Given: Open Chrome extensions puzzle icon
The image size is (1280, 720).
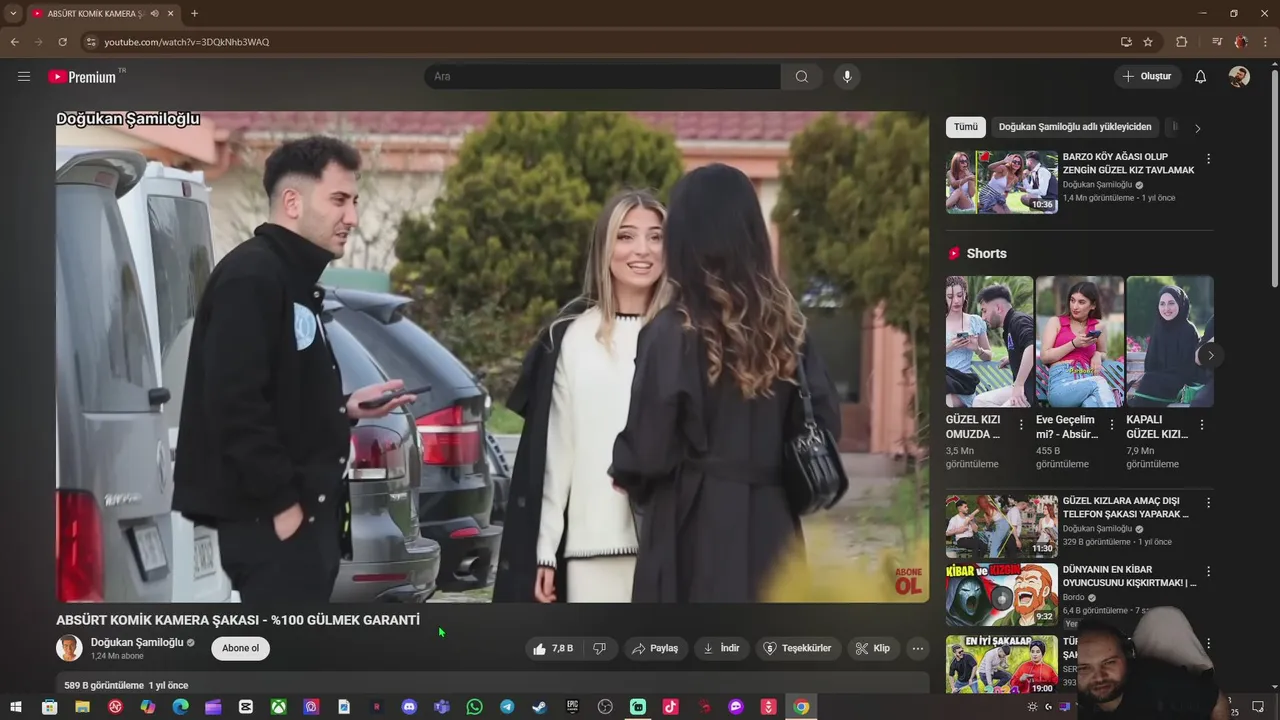Looking at the screenshot, I should [1182, 42].
